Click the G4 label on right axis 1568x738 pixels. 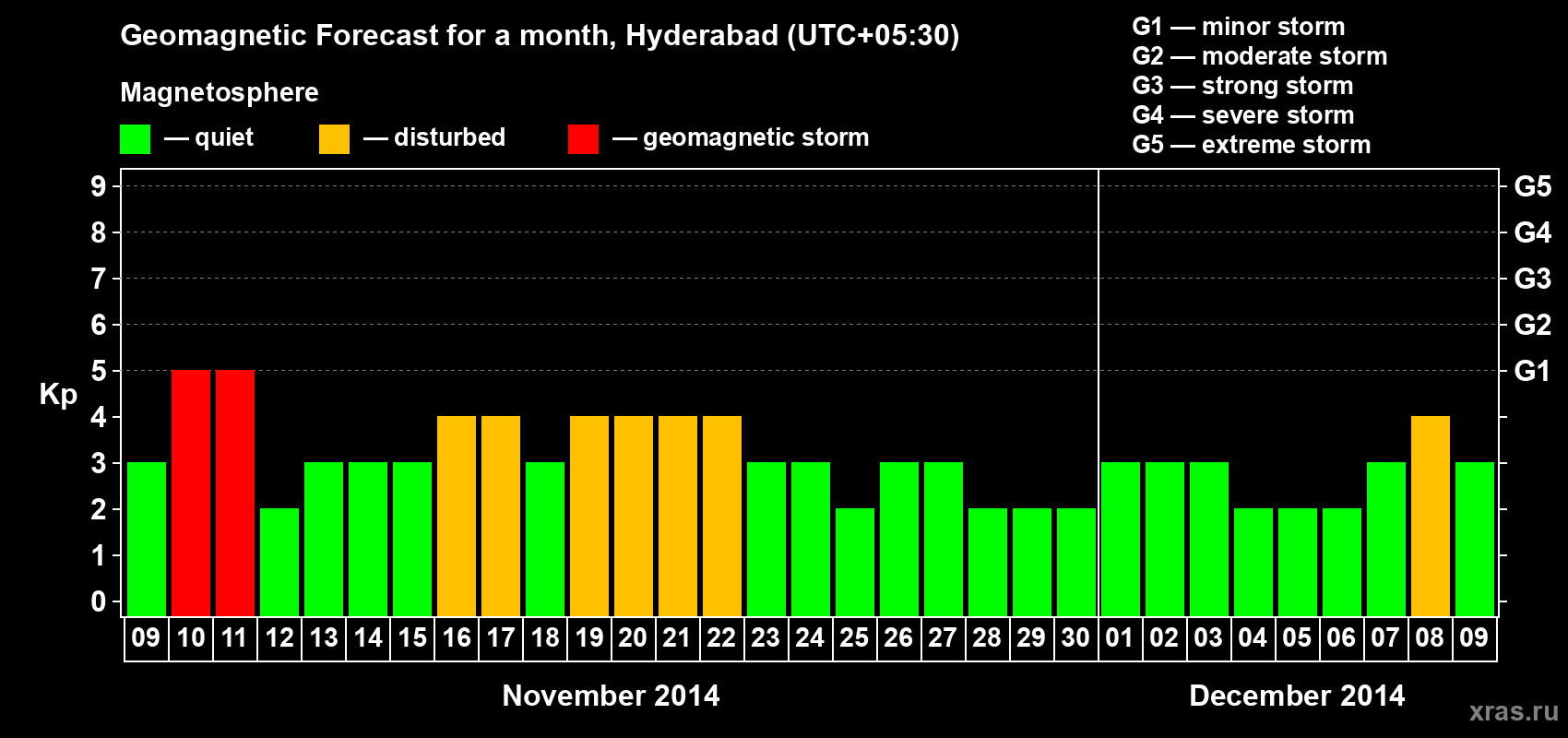tap(1533, 232)
